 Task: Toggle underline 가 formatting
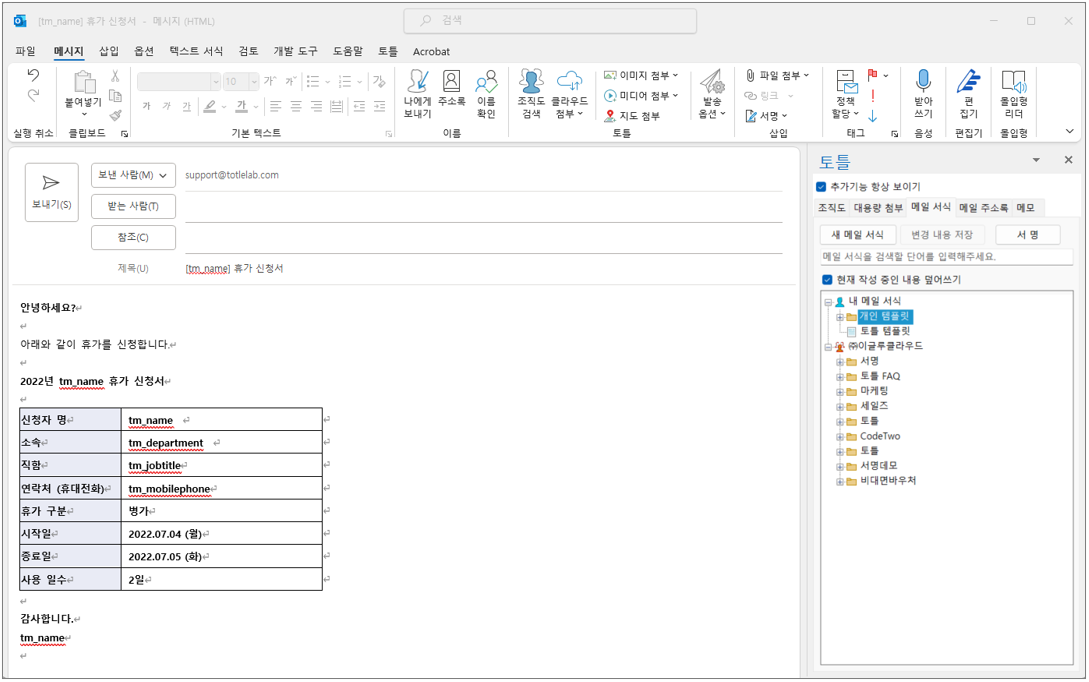187,106
